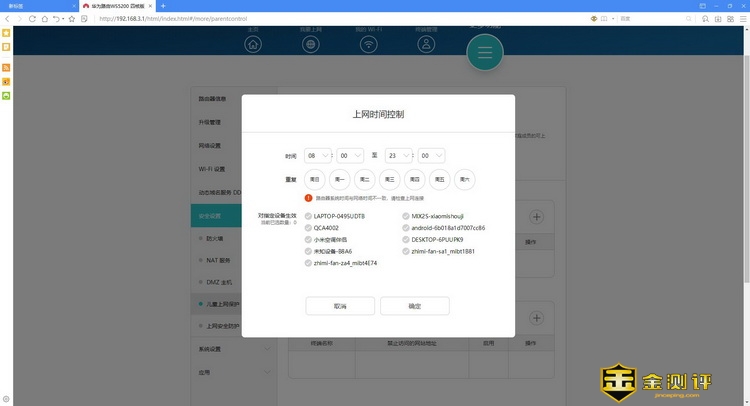
Task: Open the round teal hamburger menu button
Action: tap(485, 53)
